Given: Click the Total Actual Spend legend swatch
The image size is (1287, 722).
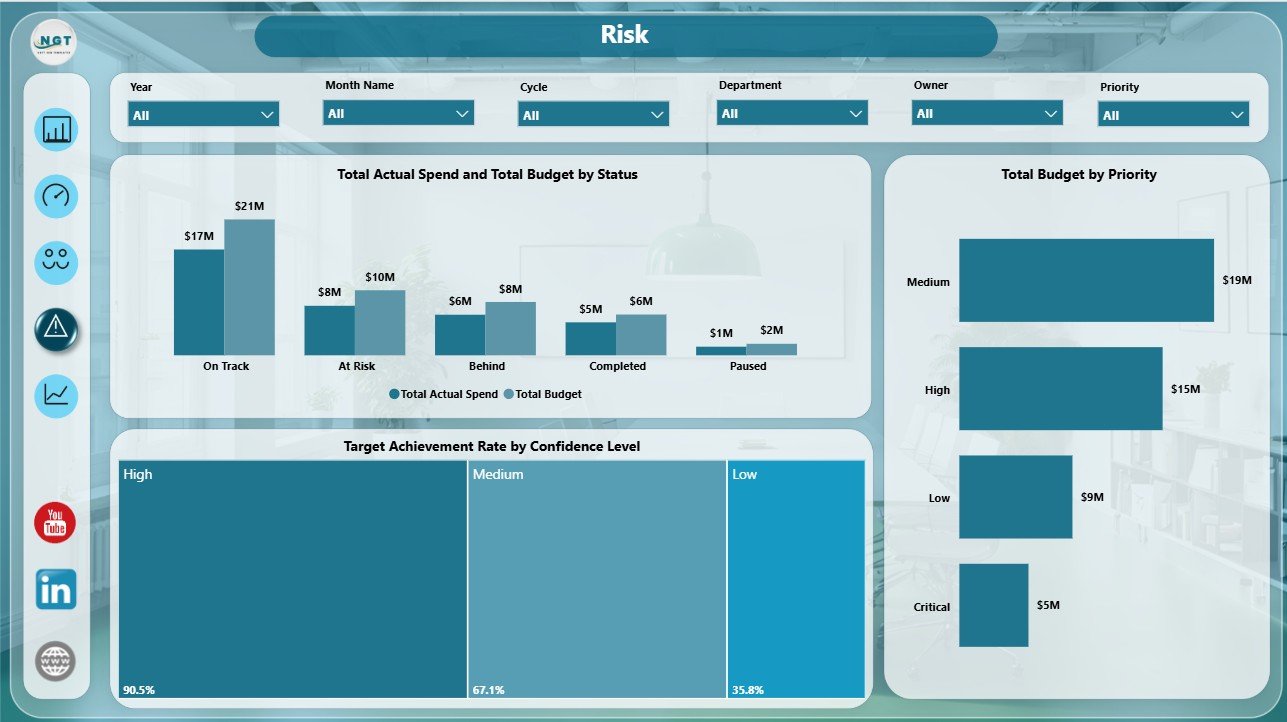Looking at the screenshot, I should tap(395, 395).
